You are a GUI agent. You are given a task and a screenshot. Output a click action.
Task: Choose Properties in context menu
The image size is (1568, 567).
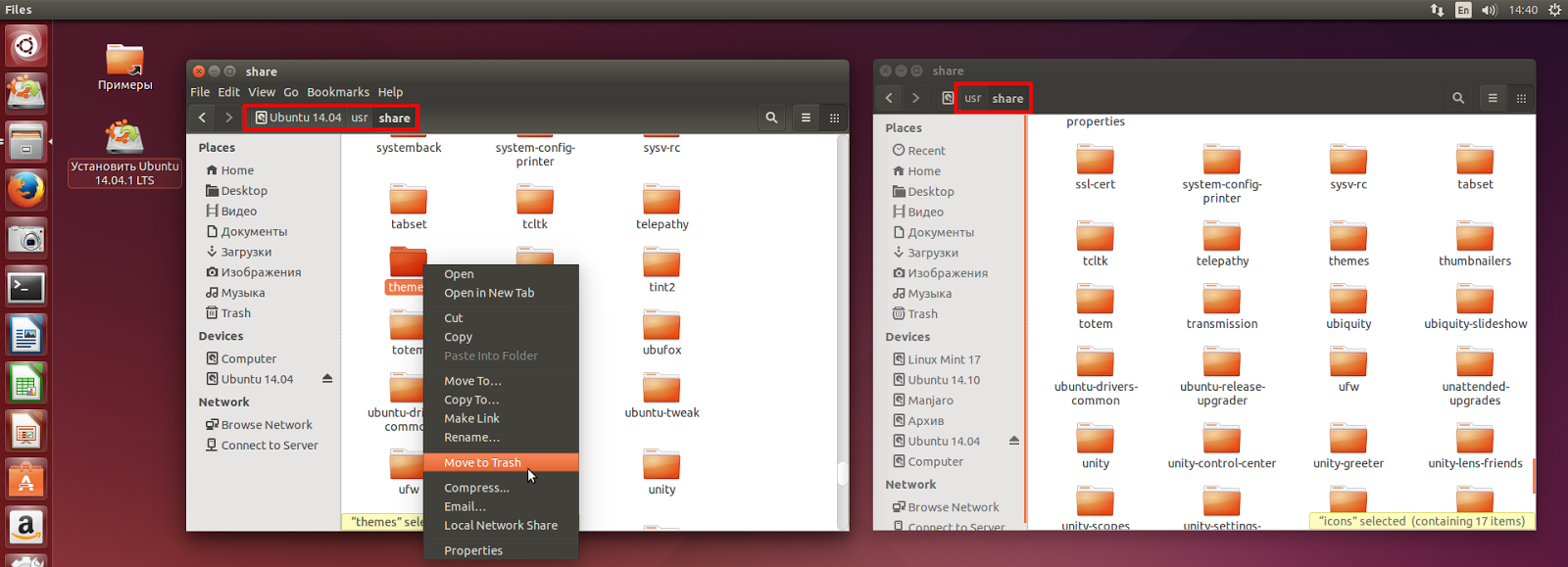point(501,550)
